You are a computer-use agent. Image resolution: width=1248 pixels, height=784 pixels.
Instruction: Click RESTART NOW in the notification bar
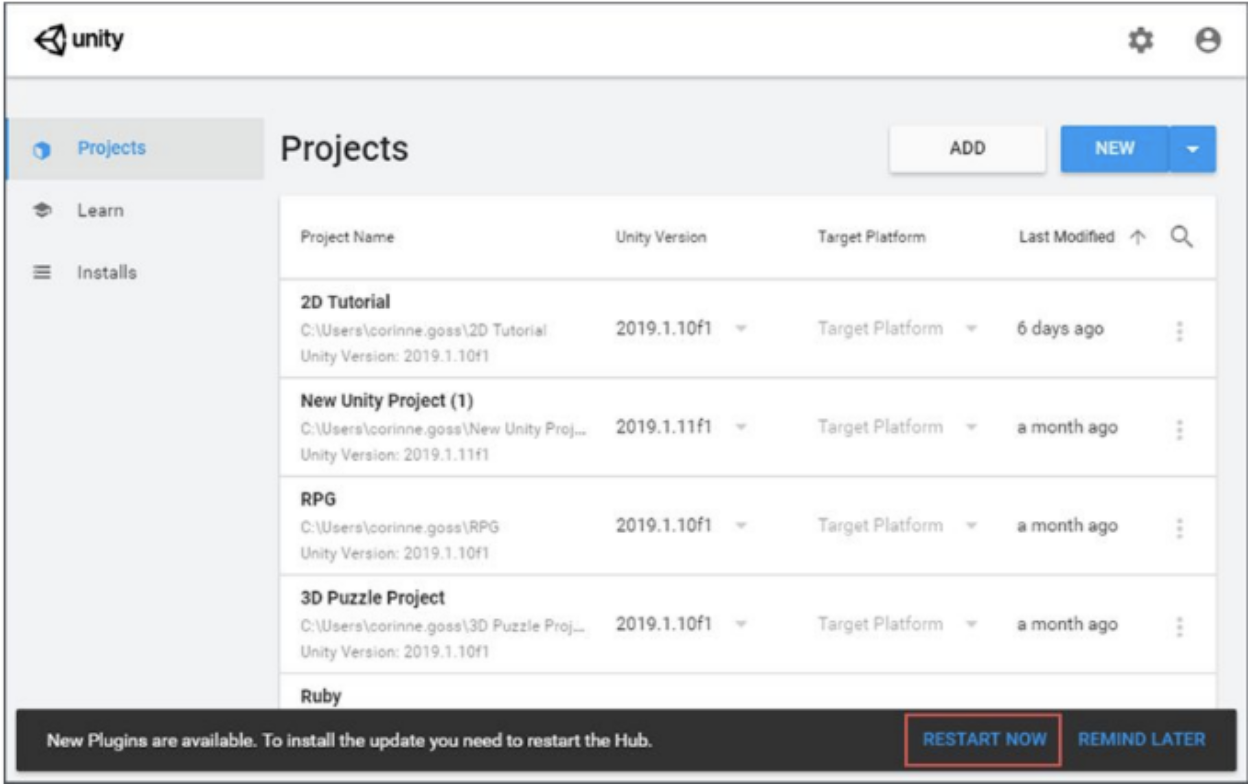click(984, 740)
